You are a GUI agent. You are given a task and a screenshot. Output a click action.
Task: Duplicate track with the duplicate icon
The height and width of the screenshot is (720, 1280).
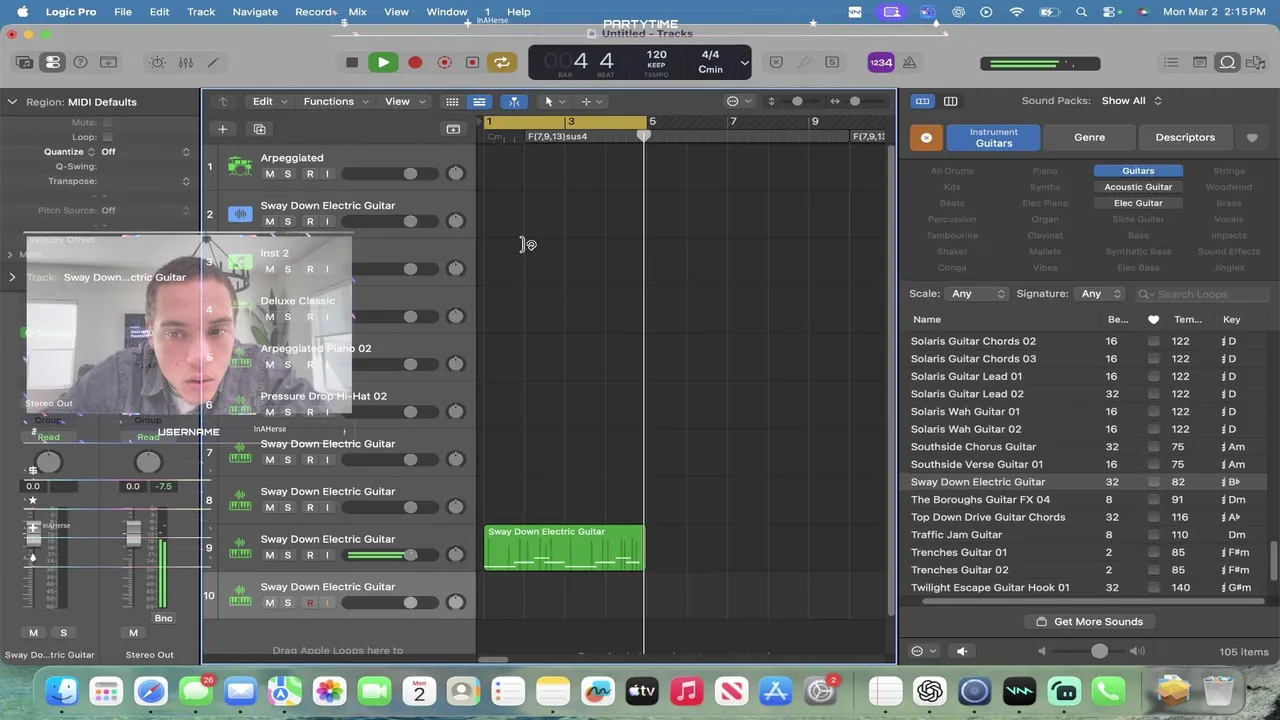tap(260, 129)
